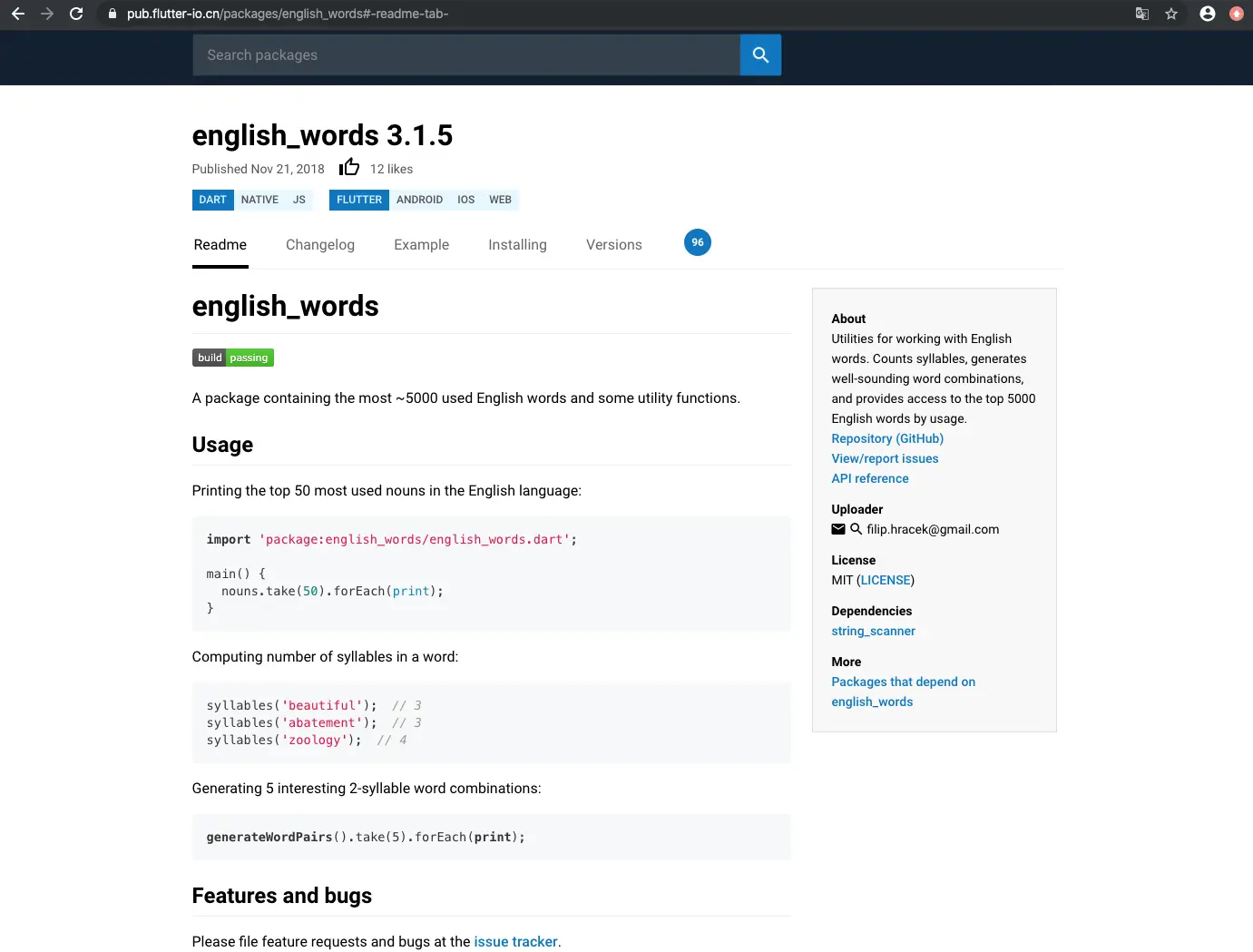This screenshot has width=1253, height=952.
Task: Open the issue tracker link
Action: point(515,942)
